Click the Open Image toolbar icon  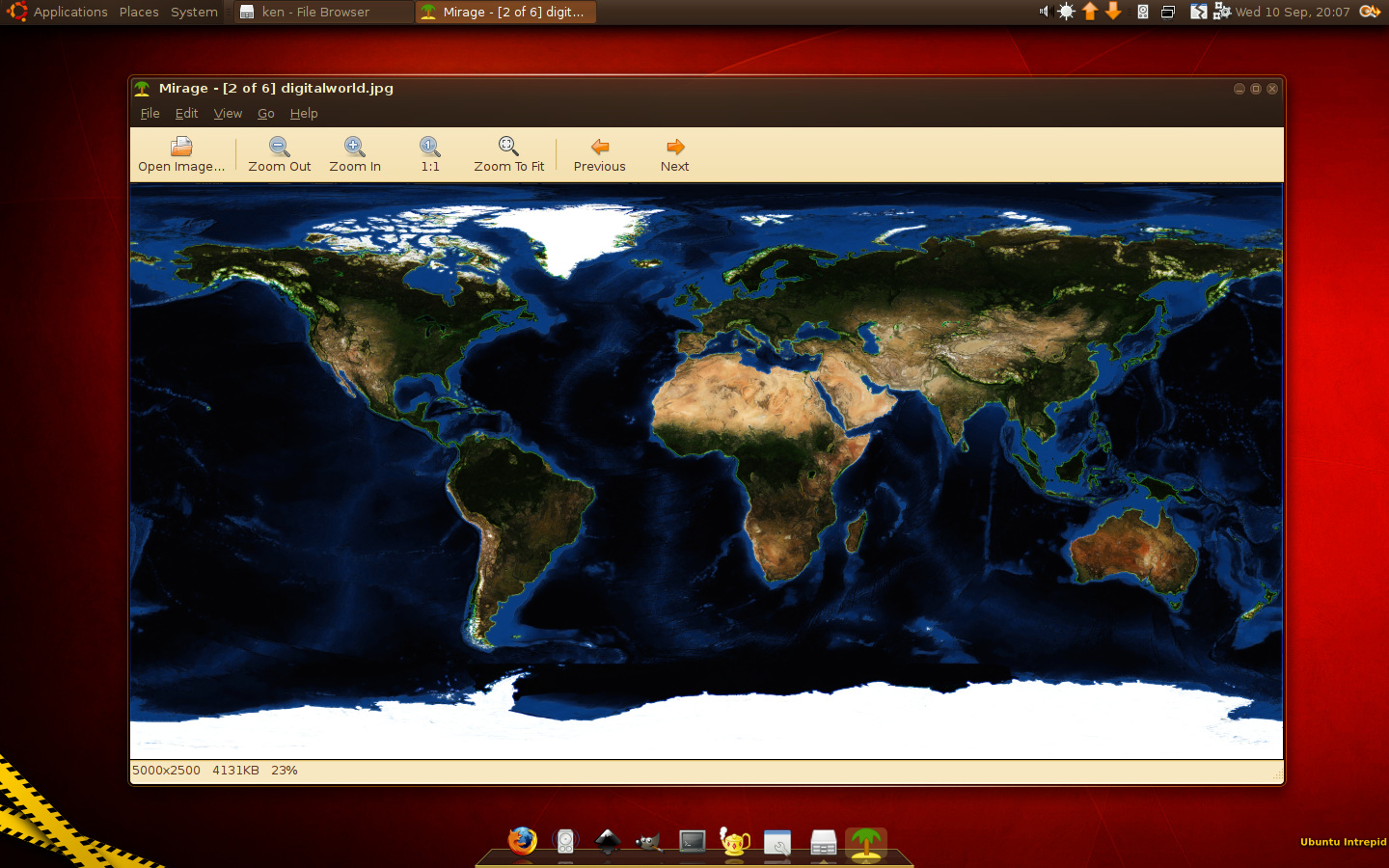[181, 147]
